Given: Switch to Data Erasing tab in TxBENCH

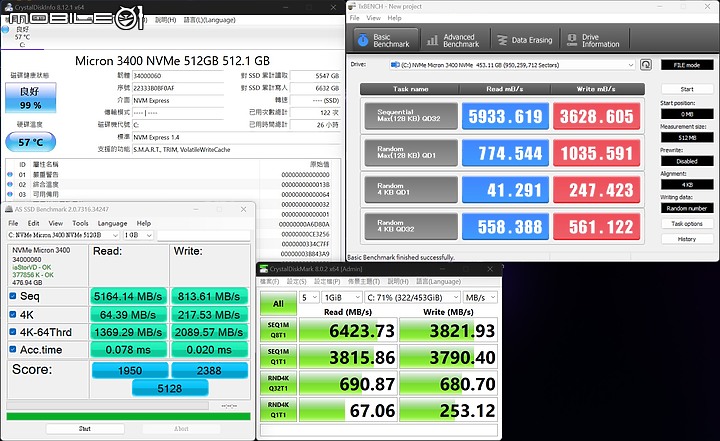Looking at the screenshot, I should [x=525, y=40].
